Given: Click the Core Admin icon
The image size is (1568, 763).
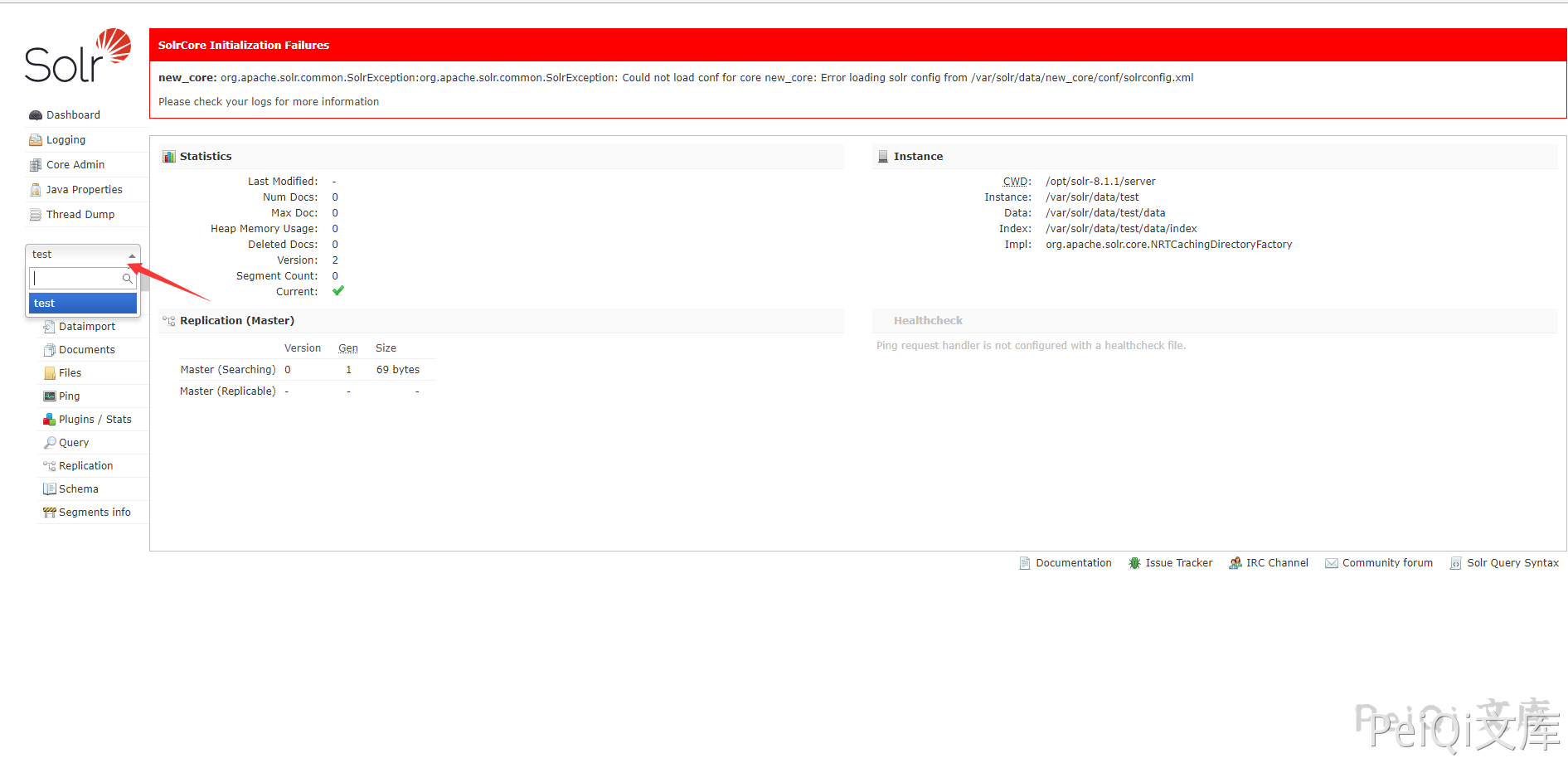Looking at the screenshot, I should 36,165.
